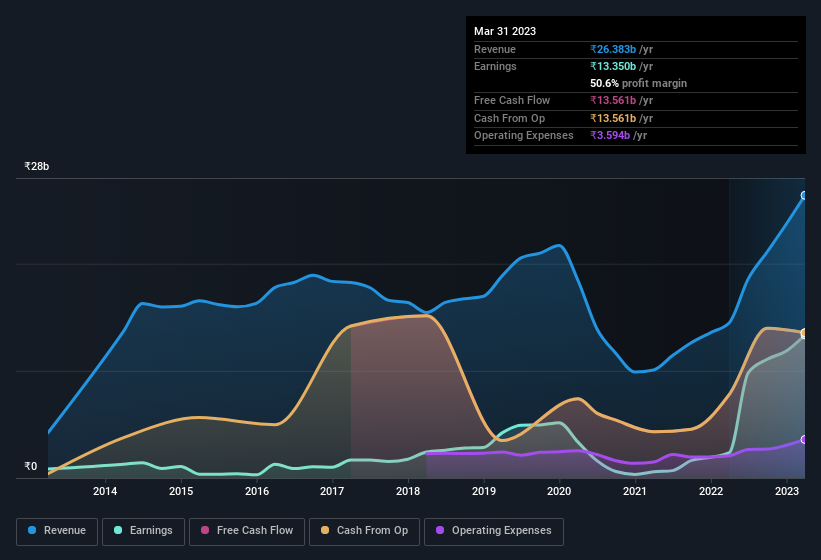This screenshot has height=560, width=821.
Task: Click the ₹13.561b Cash From Op value
Action: [613, 118]
